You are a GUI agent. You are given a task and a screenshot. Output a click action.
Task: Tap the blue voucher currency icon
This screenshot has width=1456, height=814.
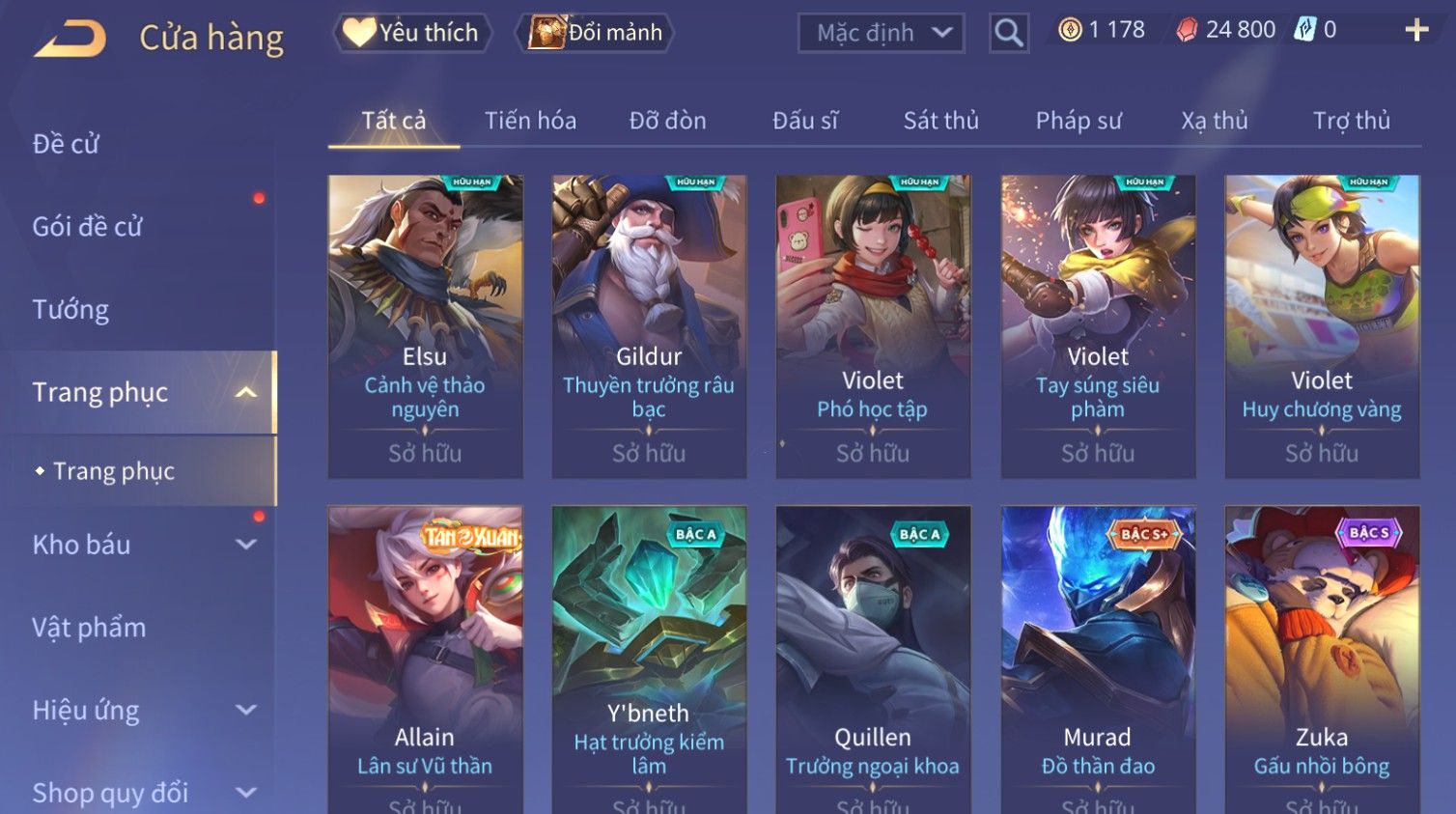pyautogui.click(x=1305, y=30)
